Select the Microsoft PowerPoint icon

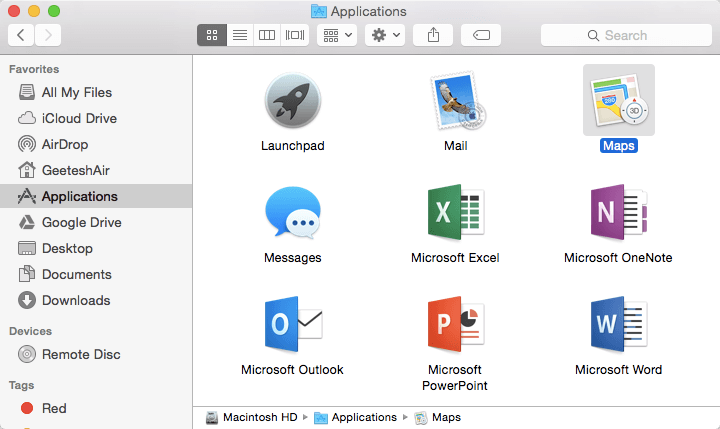coord(455,326)
